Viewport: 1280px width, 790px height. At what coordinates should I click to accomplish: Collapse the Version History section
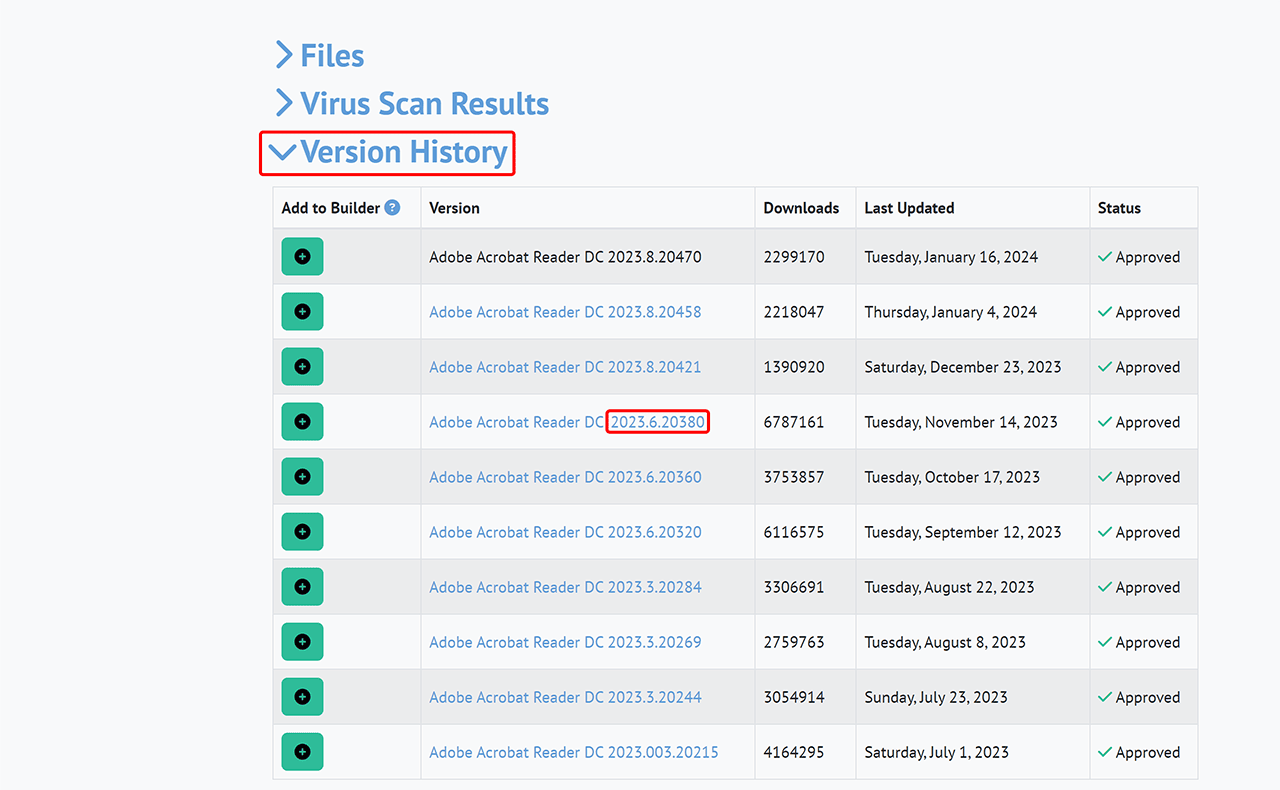[388, 153]
